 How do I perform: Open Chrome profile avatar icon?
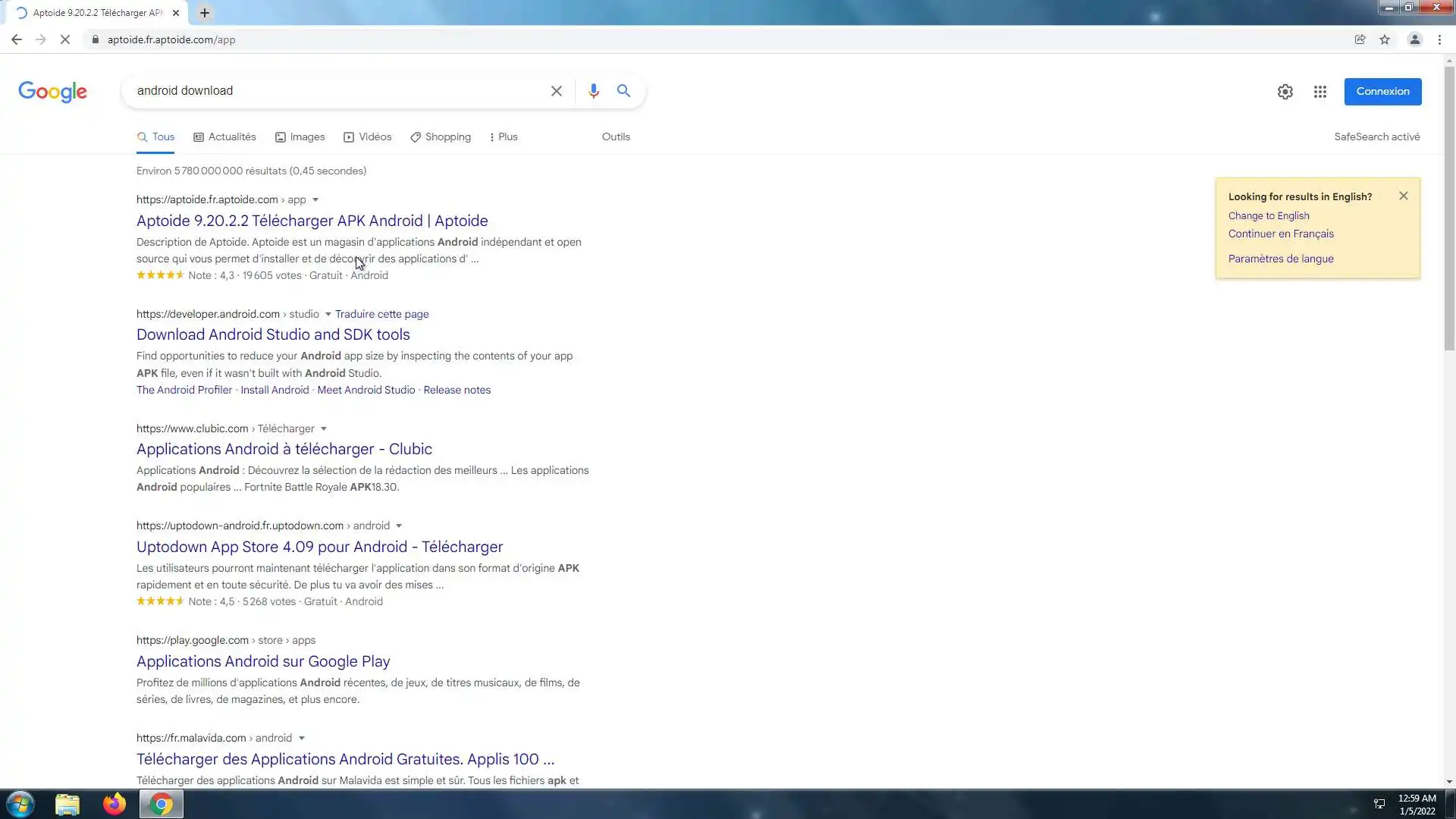click(1414, 39)
